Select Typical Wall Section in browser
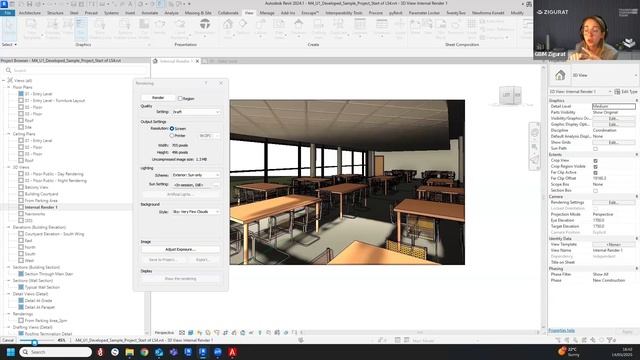The height and width of the screenshot is (360, 640). coord(42,287)
